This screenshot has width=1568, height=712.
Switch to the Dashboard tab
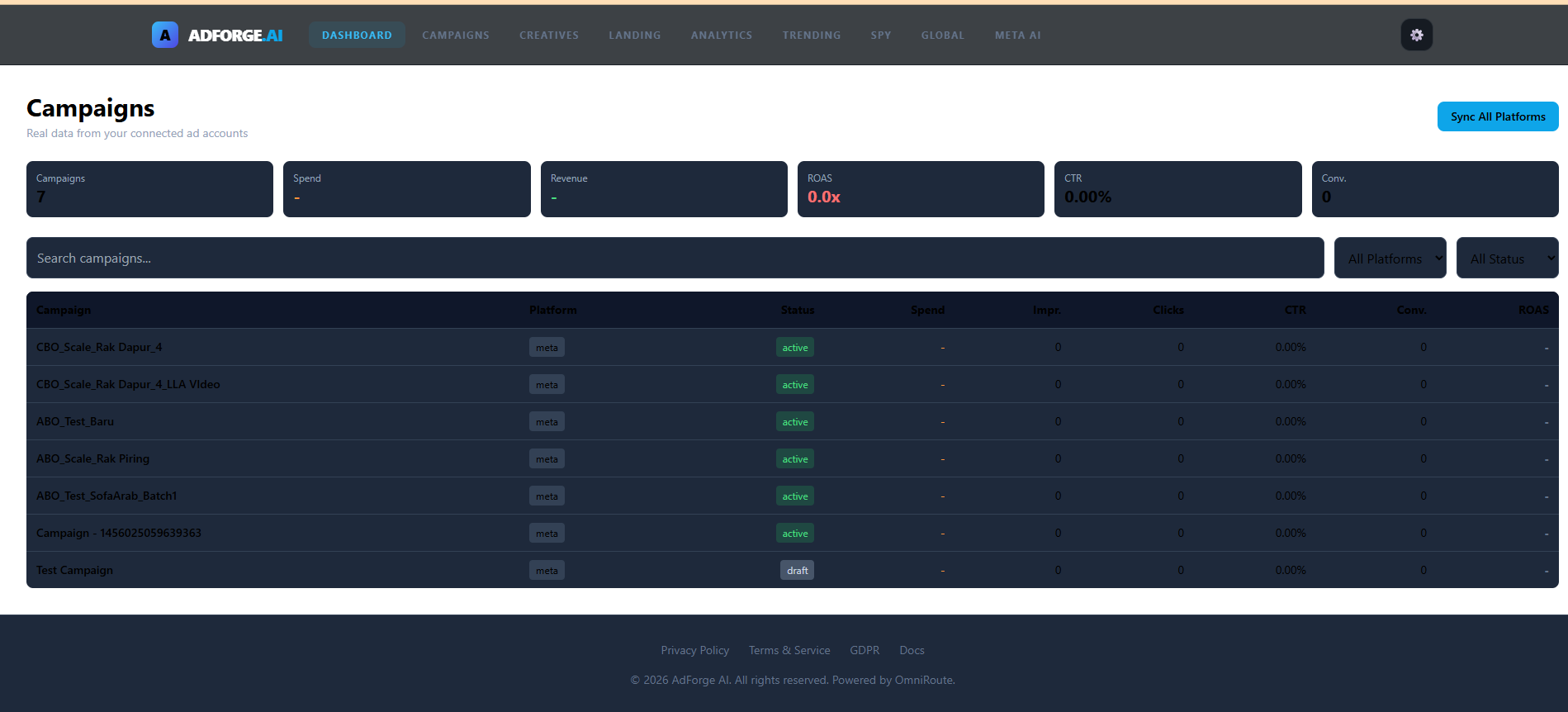coord(357,35)
